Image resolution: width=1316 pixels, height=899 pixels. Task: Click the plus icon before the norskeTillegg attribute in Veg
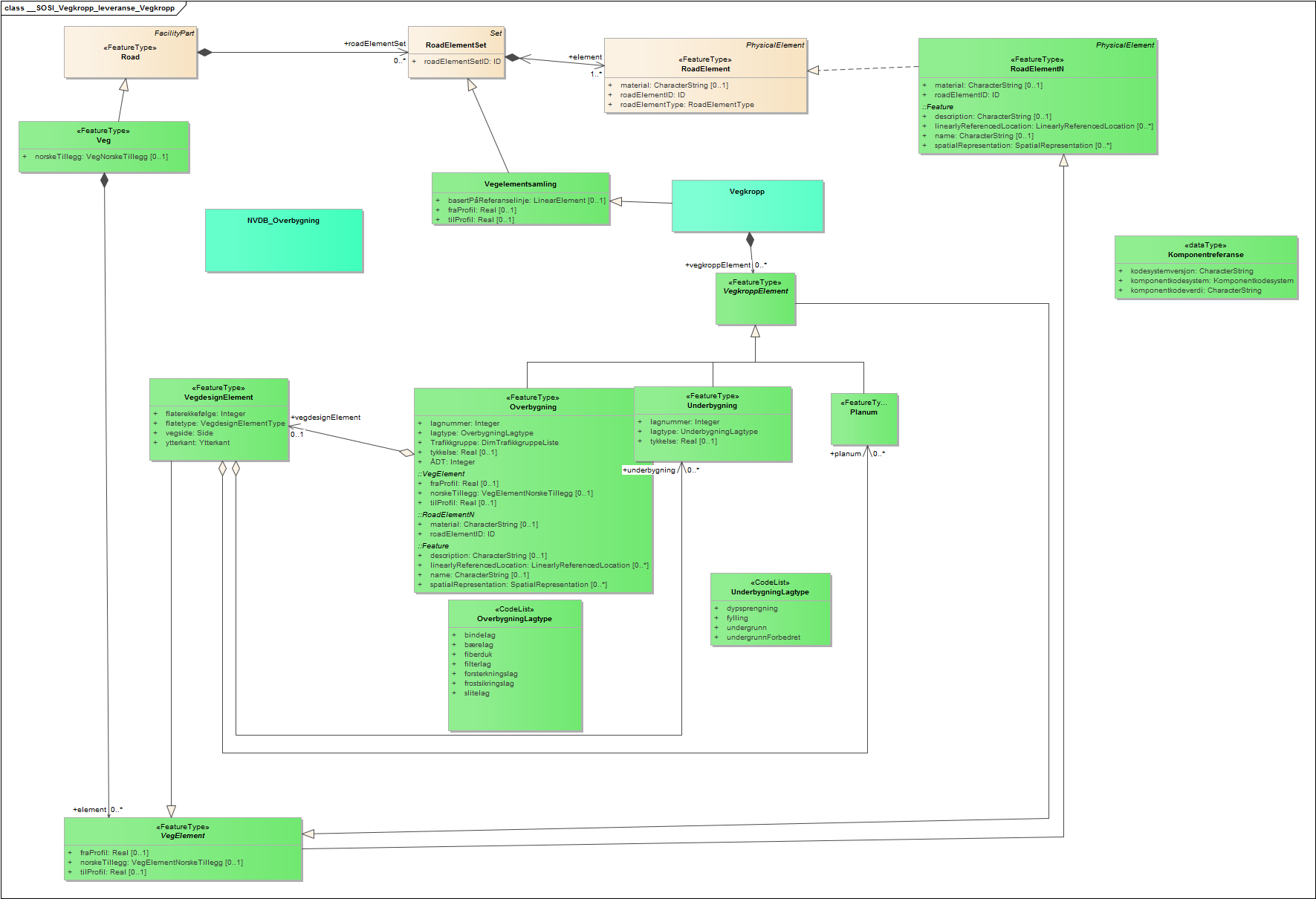[x=25, y=157]
